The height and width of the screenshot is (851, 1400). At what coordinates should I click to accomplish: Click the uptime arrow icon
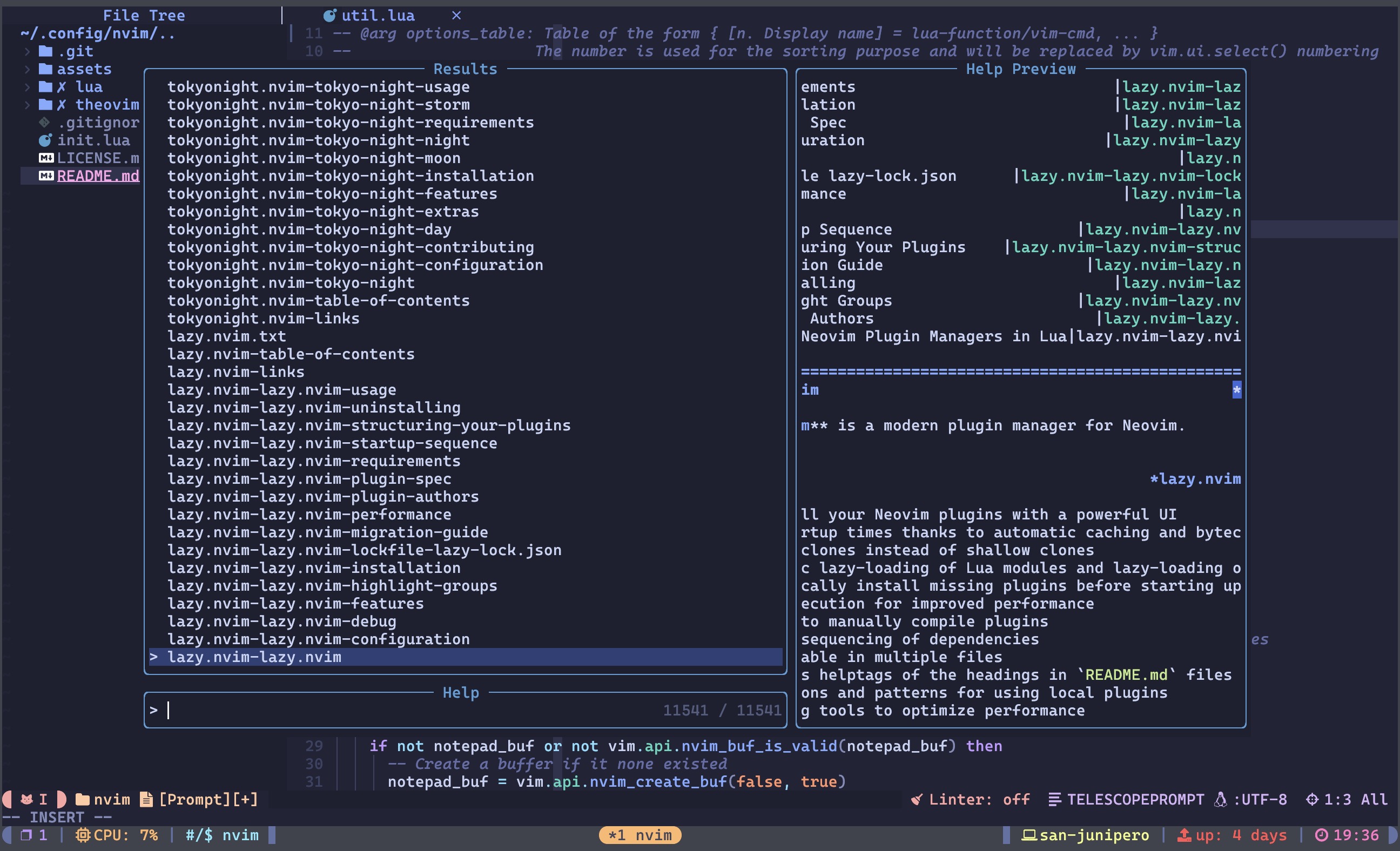(1184, 835)
